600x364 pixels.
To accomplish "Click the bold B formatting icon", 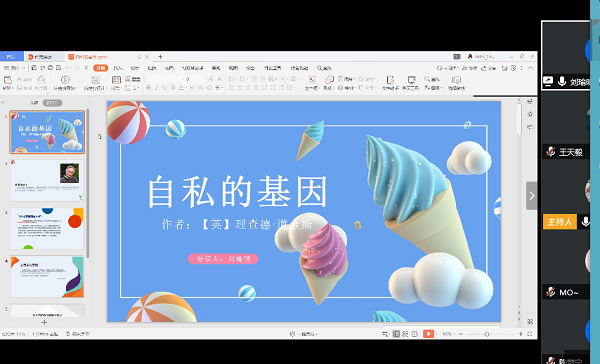I will click(148, 88).
